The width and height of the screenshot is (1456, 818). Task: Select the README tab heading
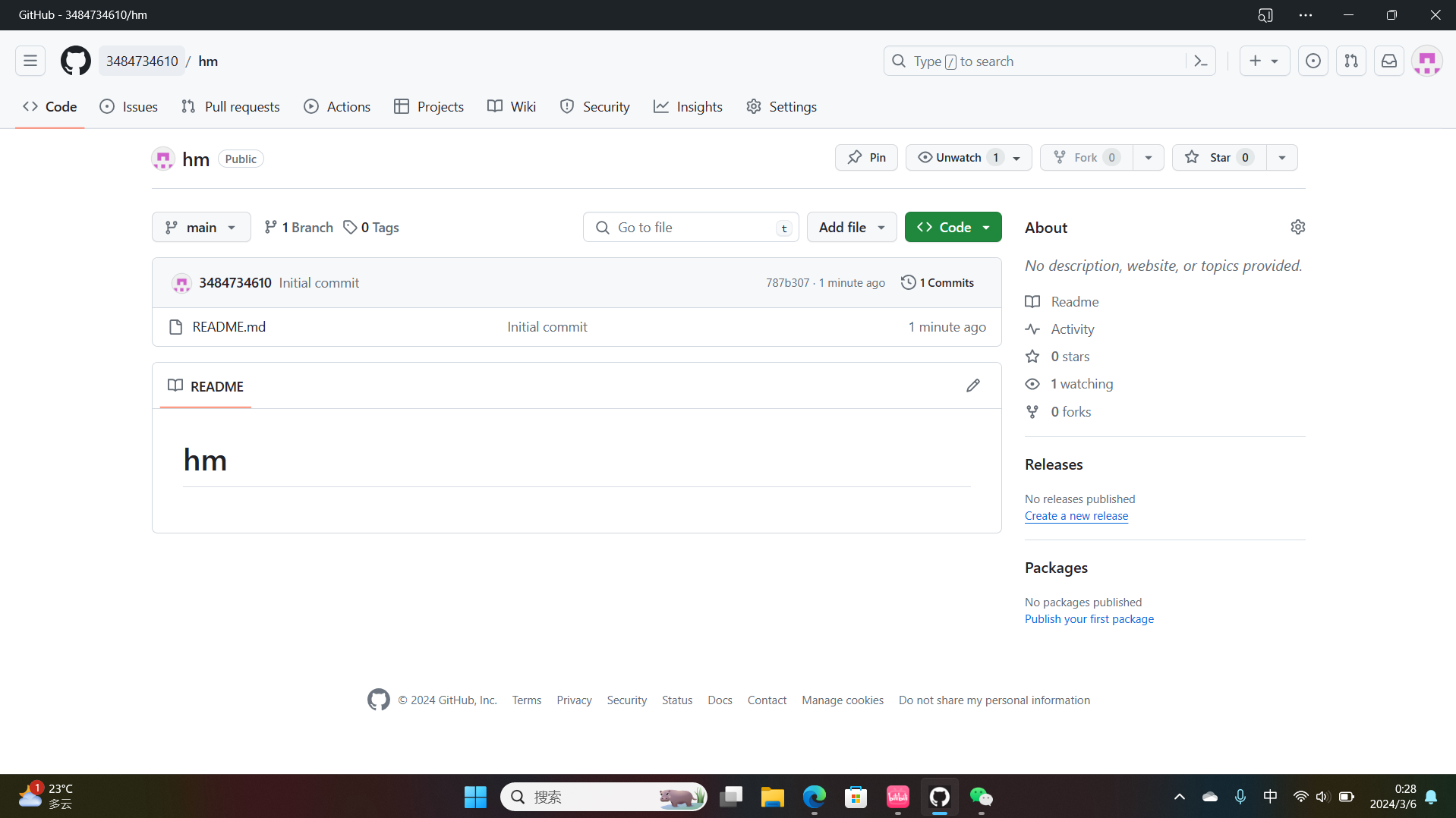[x=206, y=386]
